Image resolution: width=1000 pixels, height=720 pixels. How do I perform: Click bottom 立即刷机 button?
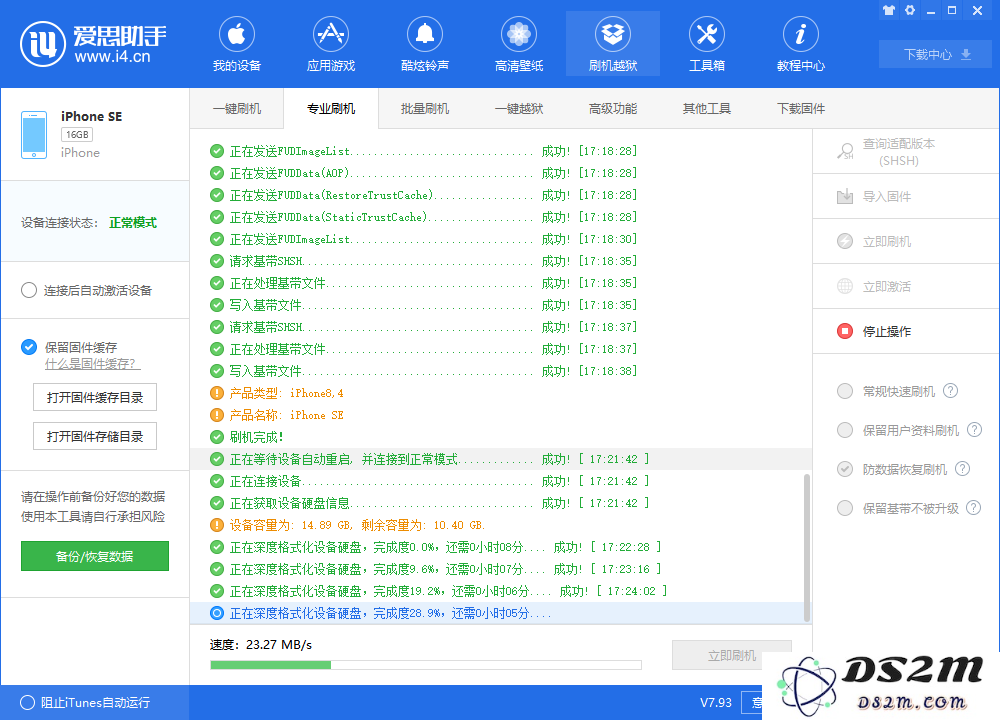[732, 655]
